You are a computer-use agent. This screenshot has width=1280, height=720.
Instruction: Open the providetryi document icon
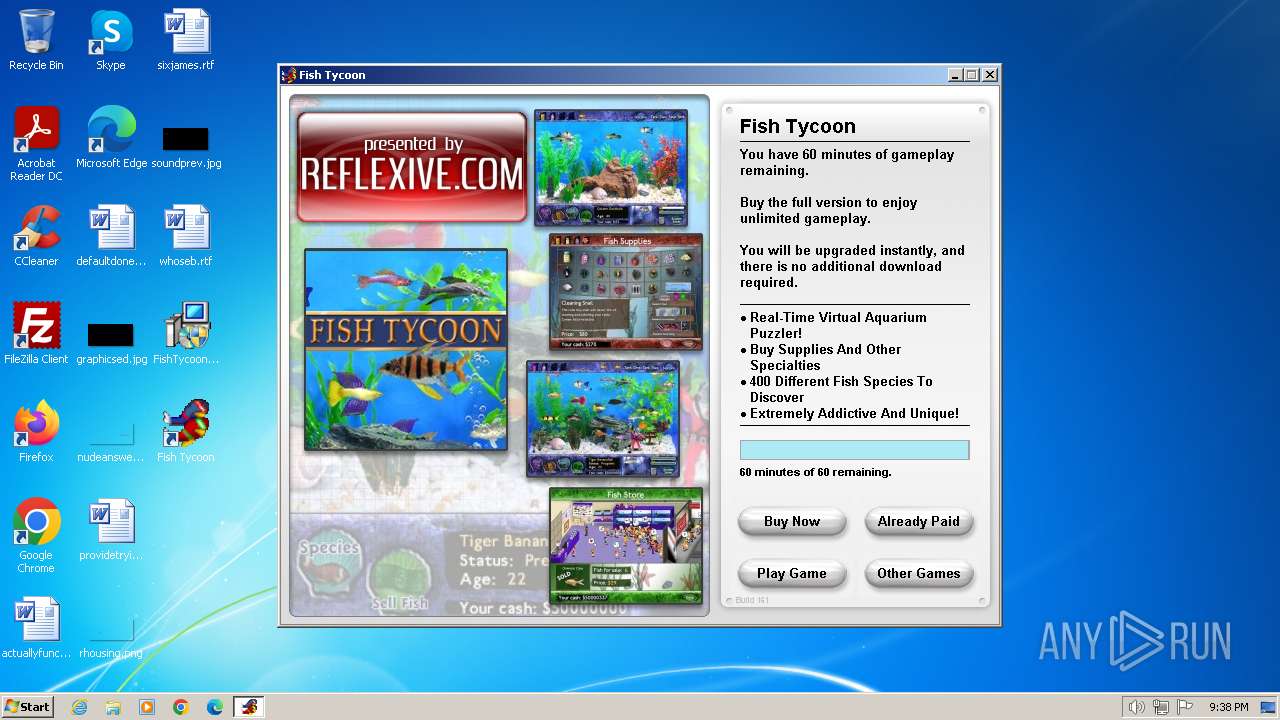pos(110,530)
